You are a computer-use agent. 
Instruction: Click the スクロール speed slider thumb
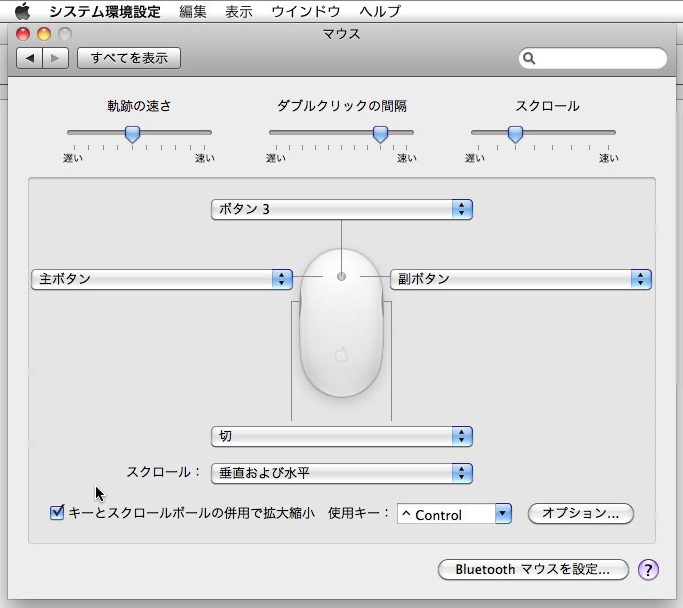(x=515, y=134)
